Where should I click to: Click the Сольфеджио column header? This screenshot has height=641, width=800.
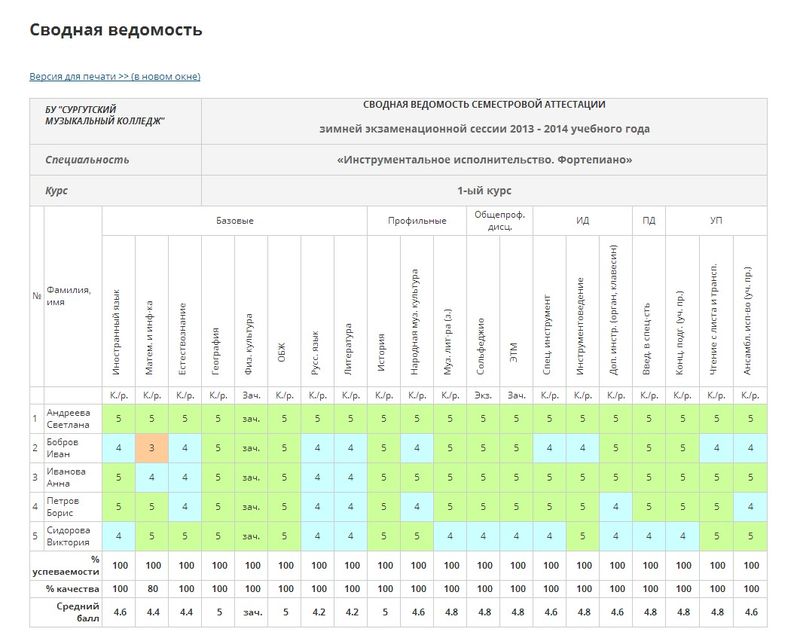click(x=481, y=346)
